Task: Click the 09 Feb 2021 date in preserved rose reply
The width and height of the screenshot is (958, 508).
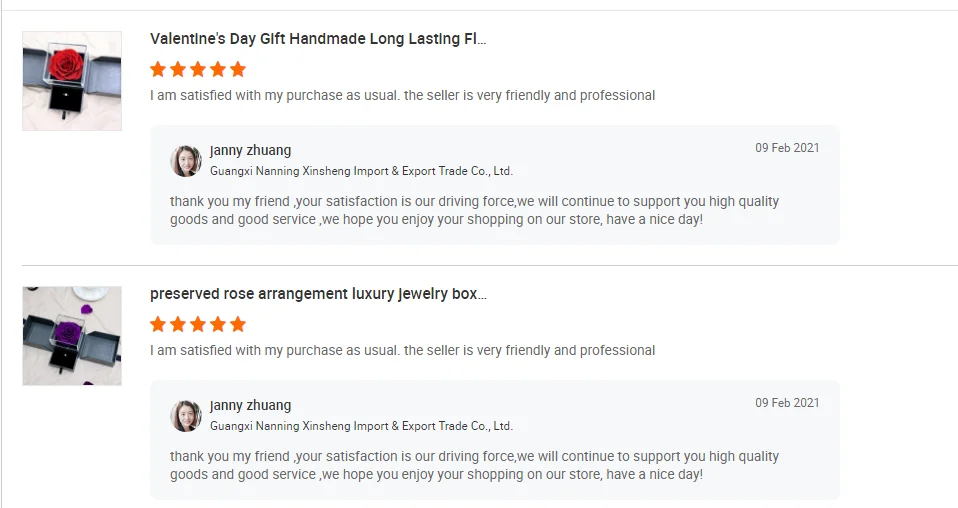Action: coord(787,403)
